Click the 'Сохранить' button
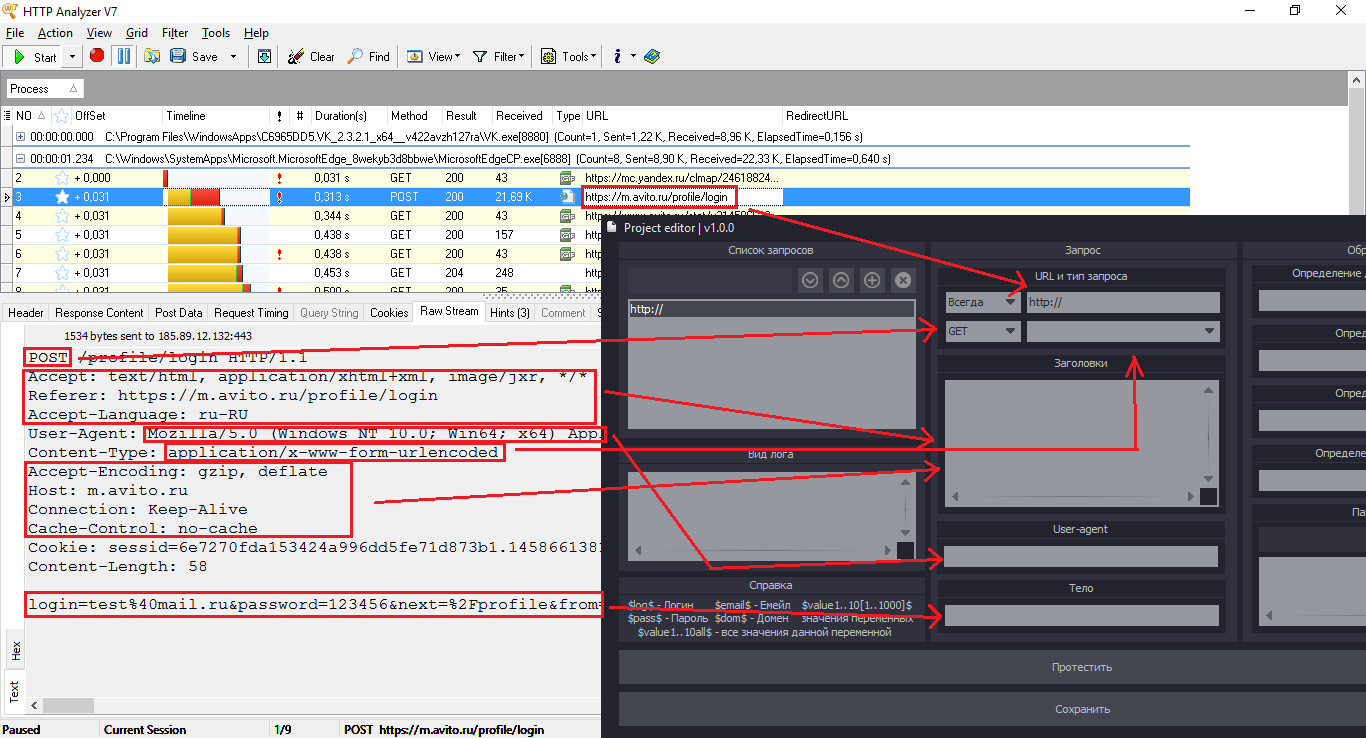 tap(1081, 709)
